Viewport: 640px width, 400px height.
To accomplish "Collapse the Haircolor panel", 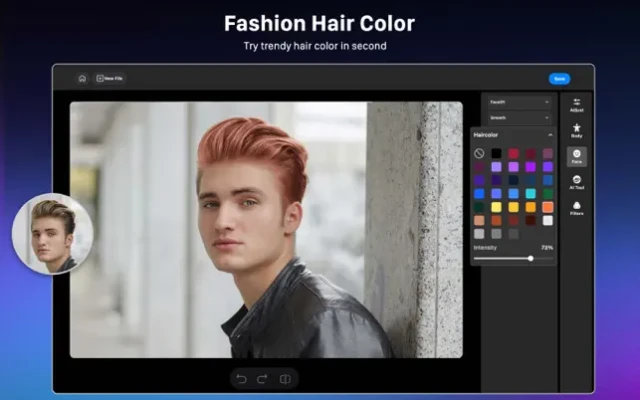I will tap(549, 134).
